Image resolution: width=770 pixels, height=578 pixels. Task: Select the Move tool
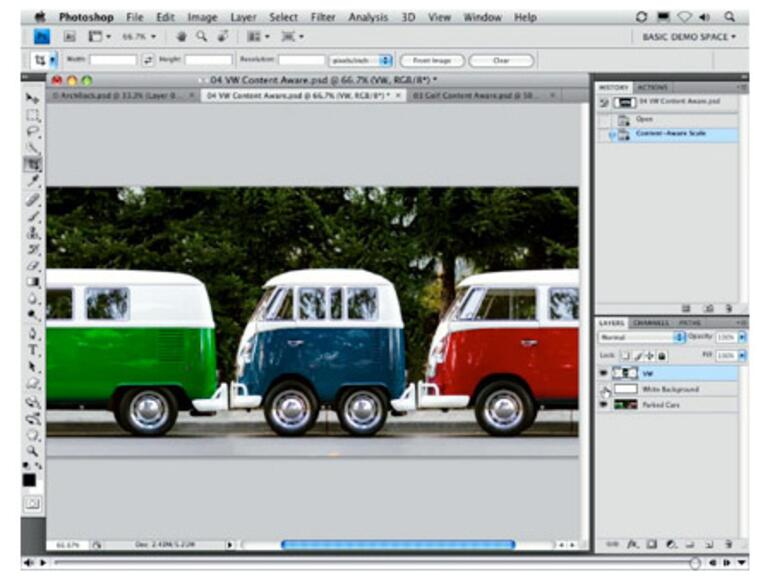32,98
